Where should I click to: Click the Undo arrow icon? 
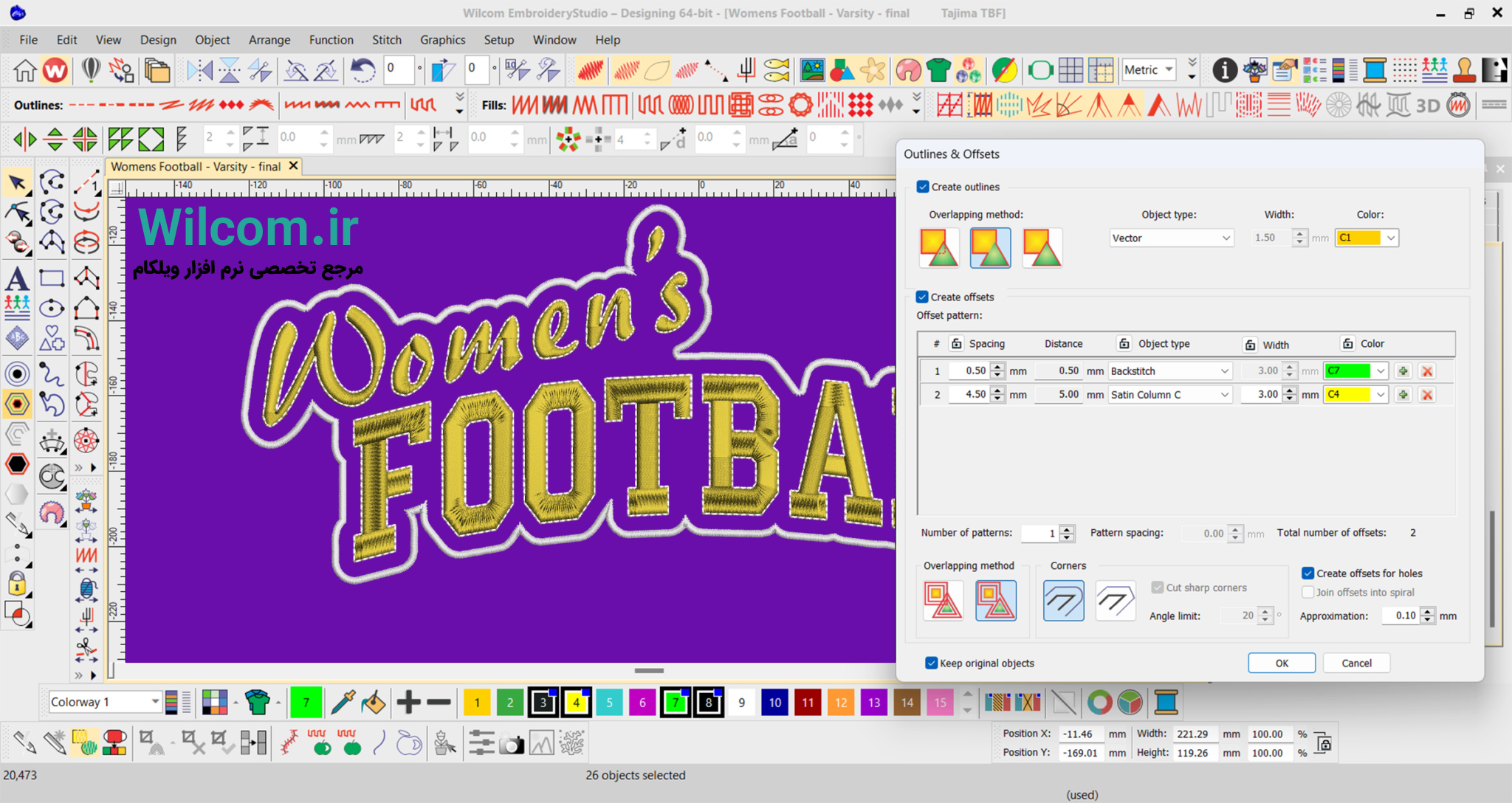click(x=362, y=71)
